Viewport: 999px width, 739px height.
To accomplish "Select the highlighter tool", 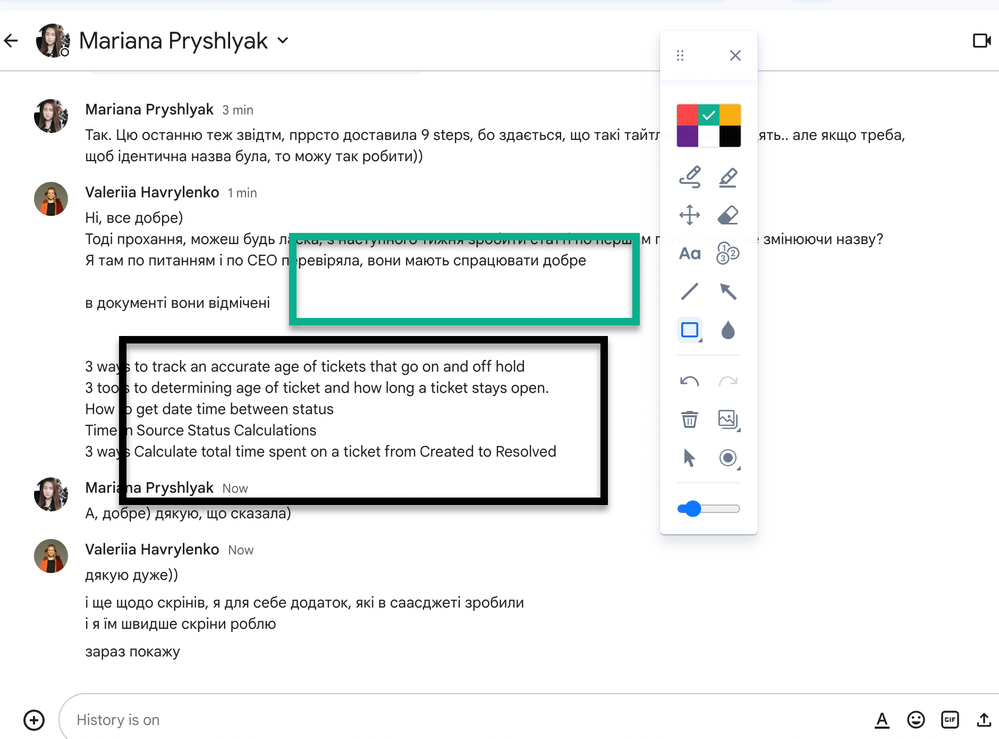I will click(x=728, y=177).
